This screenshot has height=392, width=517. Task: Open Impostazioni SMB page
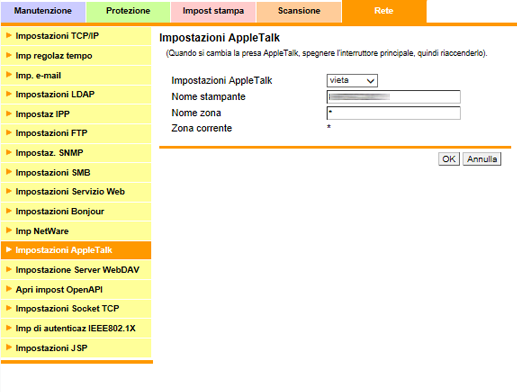76,172
